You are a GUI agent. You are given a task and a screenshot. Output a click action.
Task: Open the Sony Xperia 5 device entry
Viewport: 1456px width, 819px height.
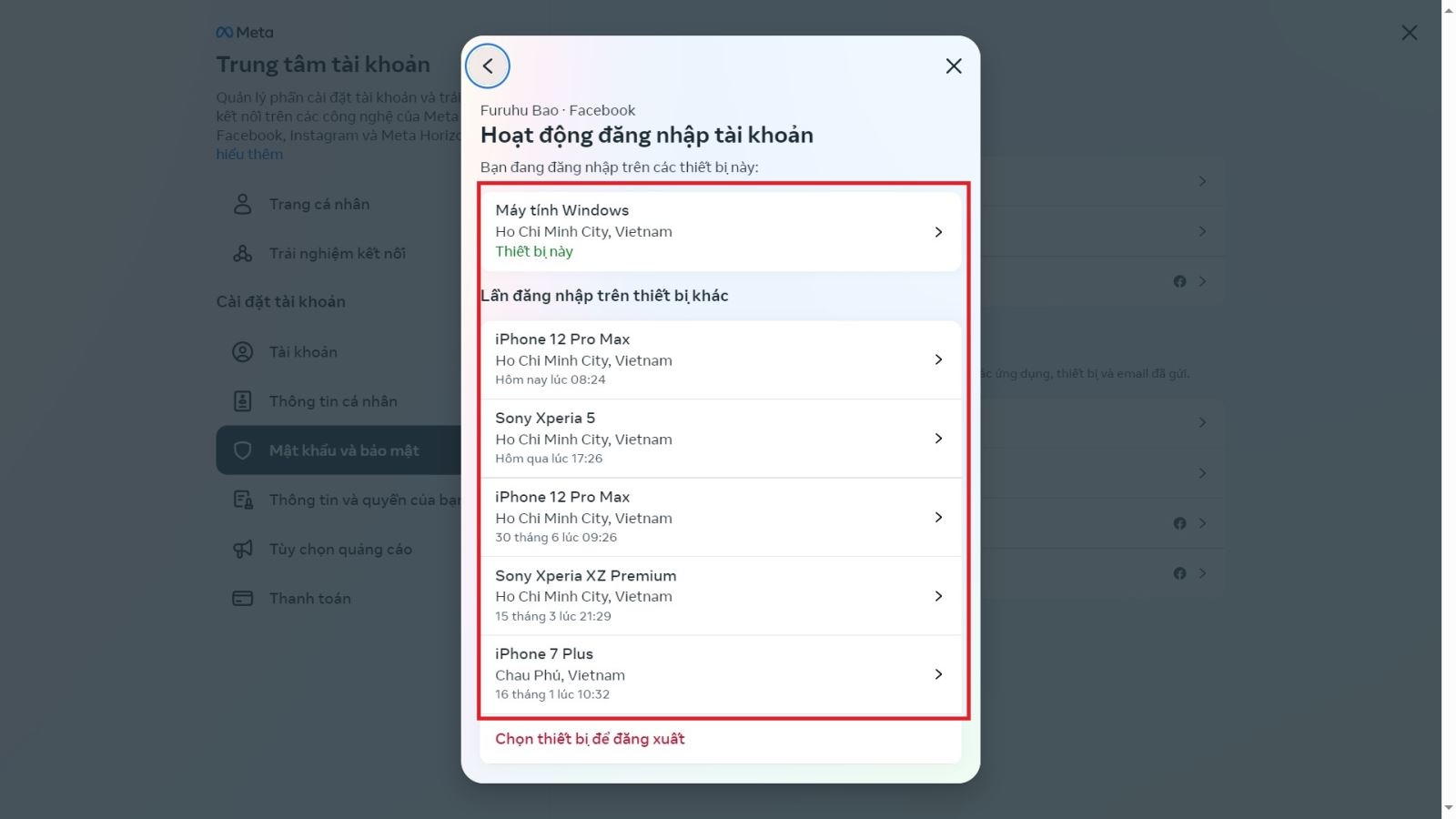721,439
